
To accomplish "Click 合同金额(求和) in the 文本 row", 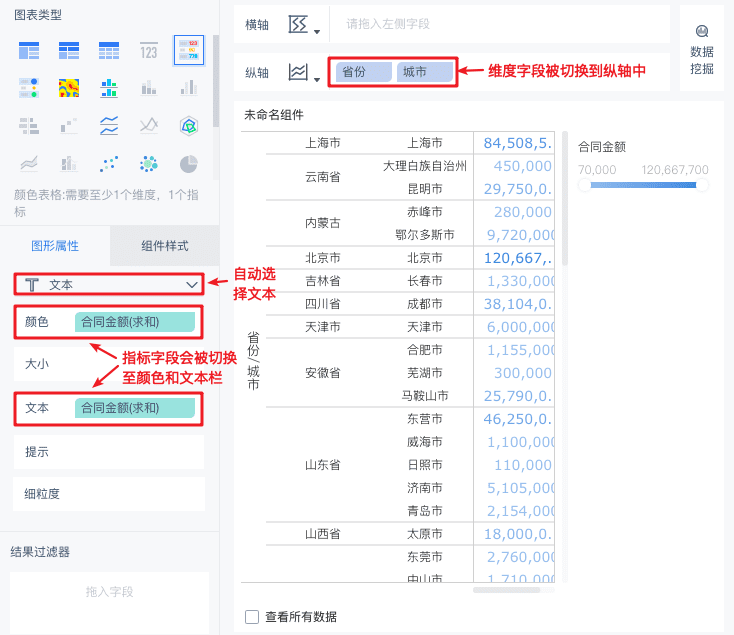I will point(135,408).
